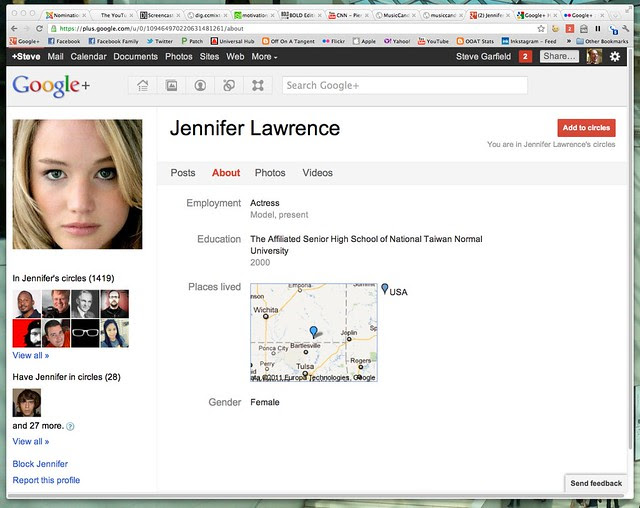Click Report this profile link
This screenshot has height=508, width=640.
(x=46, y=480)
